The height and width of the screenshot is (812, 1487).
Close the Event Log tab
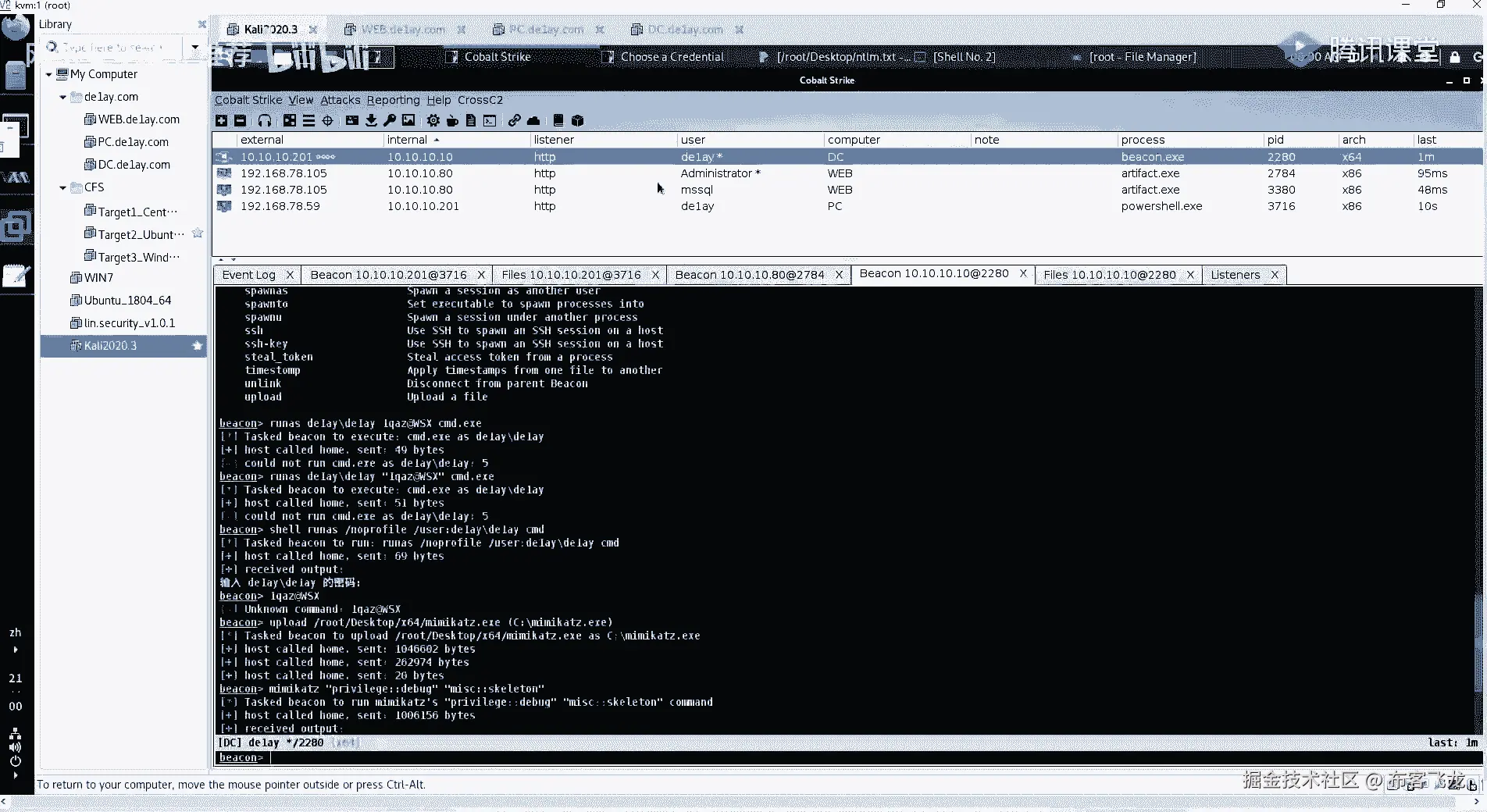[x=290, y=275]
